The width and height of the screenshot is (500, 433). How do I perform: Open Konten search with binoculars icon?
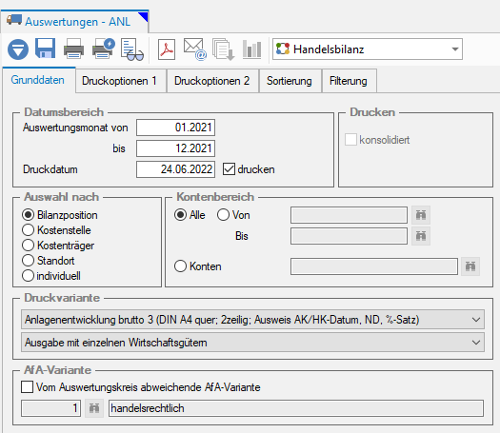coord(470,266)
